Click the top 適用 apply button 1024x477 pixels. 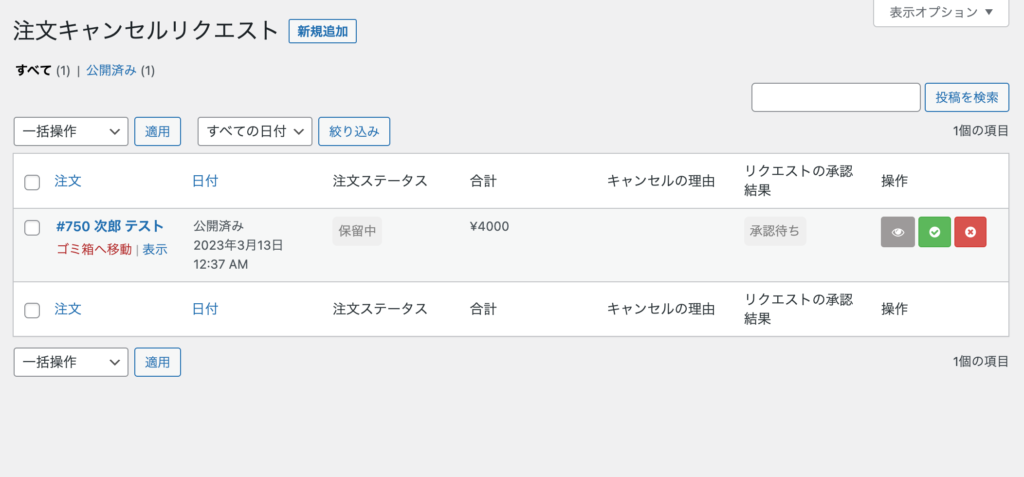[157, 131]
